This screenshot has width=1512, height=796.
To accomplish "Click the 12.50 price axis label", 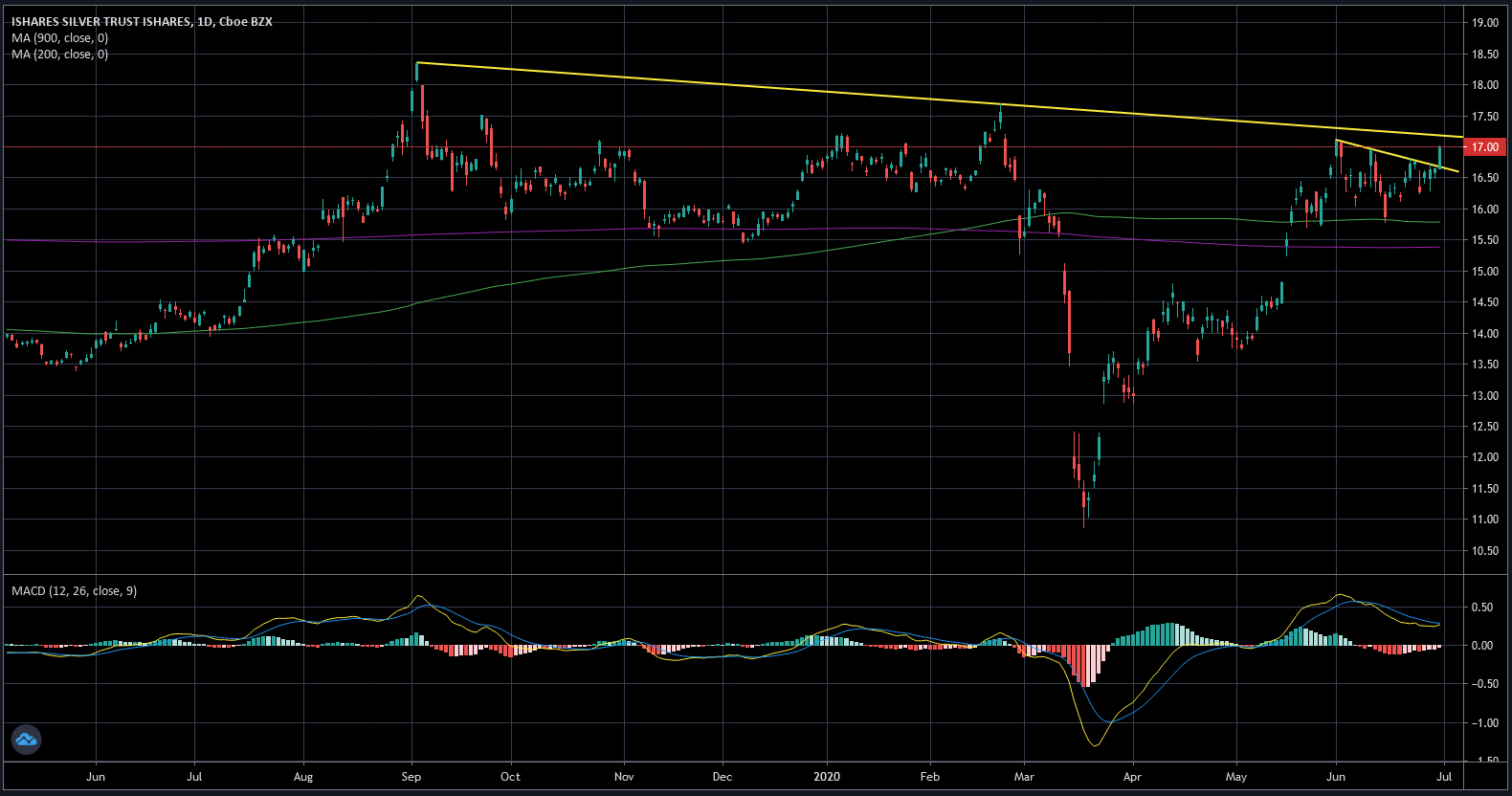I will tap(1485, 427).
